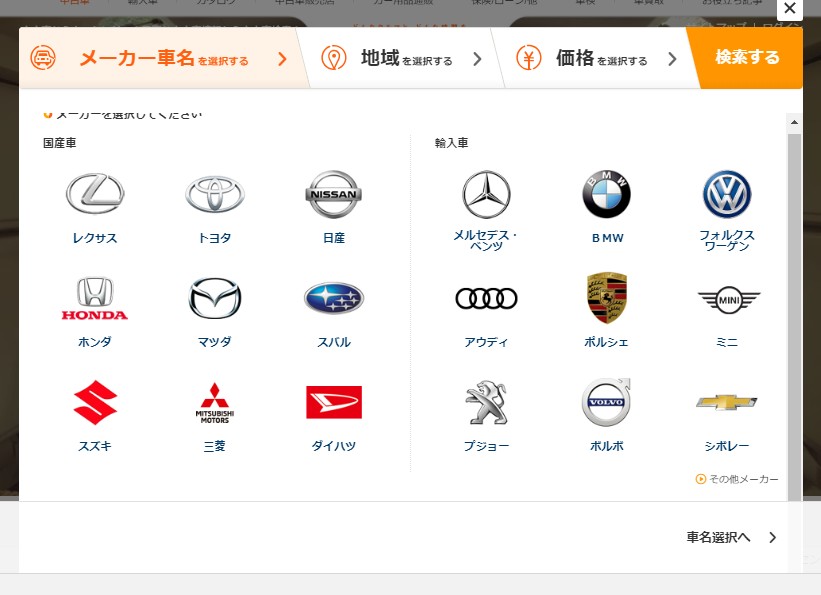Click the 輸入車 section heading
Image resolution: width=821 pixels, height=595 pixels.
pyautogui.click(x=451, y=143)
